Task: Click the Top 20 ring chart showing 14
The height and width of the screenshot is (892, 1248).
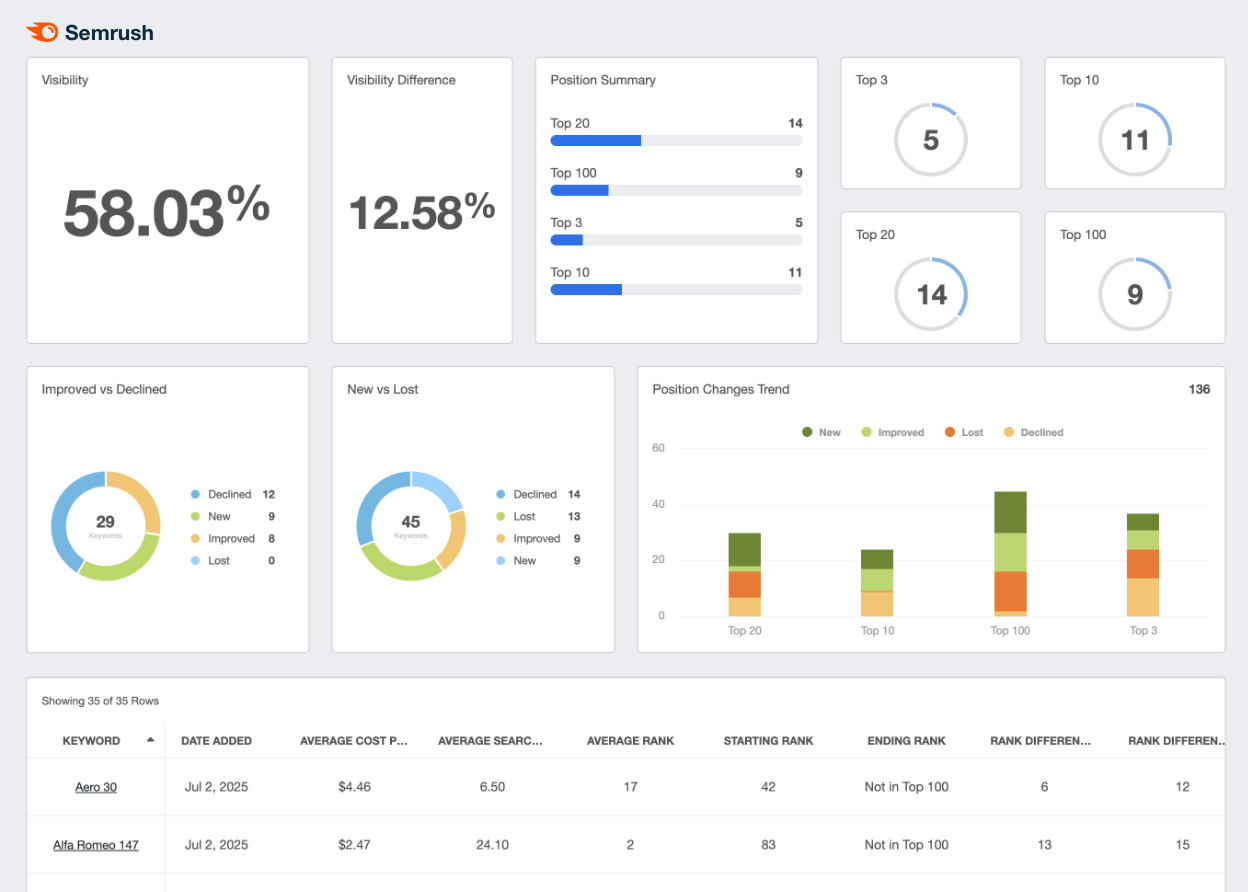Action: tap(930, 294)
